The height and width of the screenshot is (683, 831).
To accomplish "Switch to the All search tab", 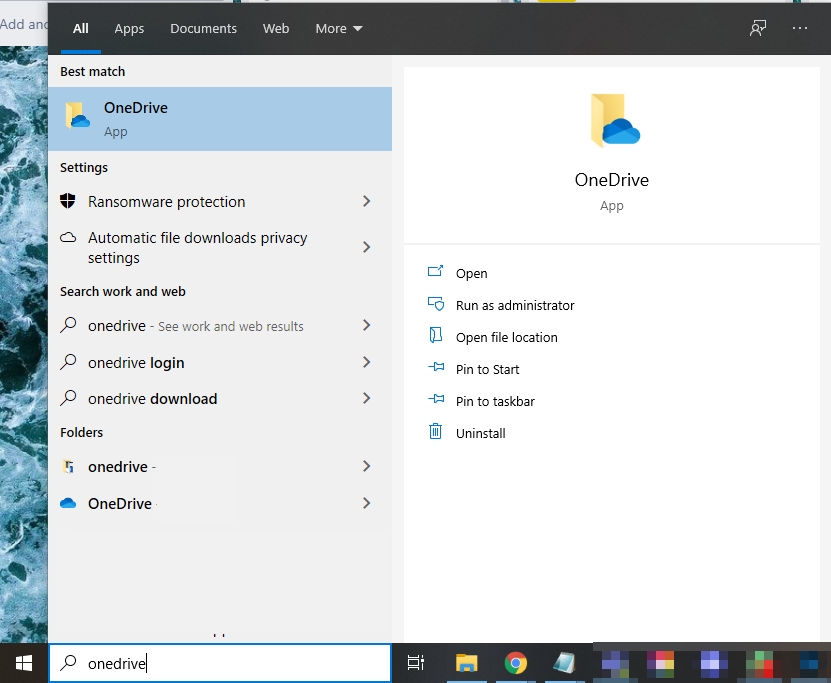I will tap(81, 29).
